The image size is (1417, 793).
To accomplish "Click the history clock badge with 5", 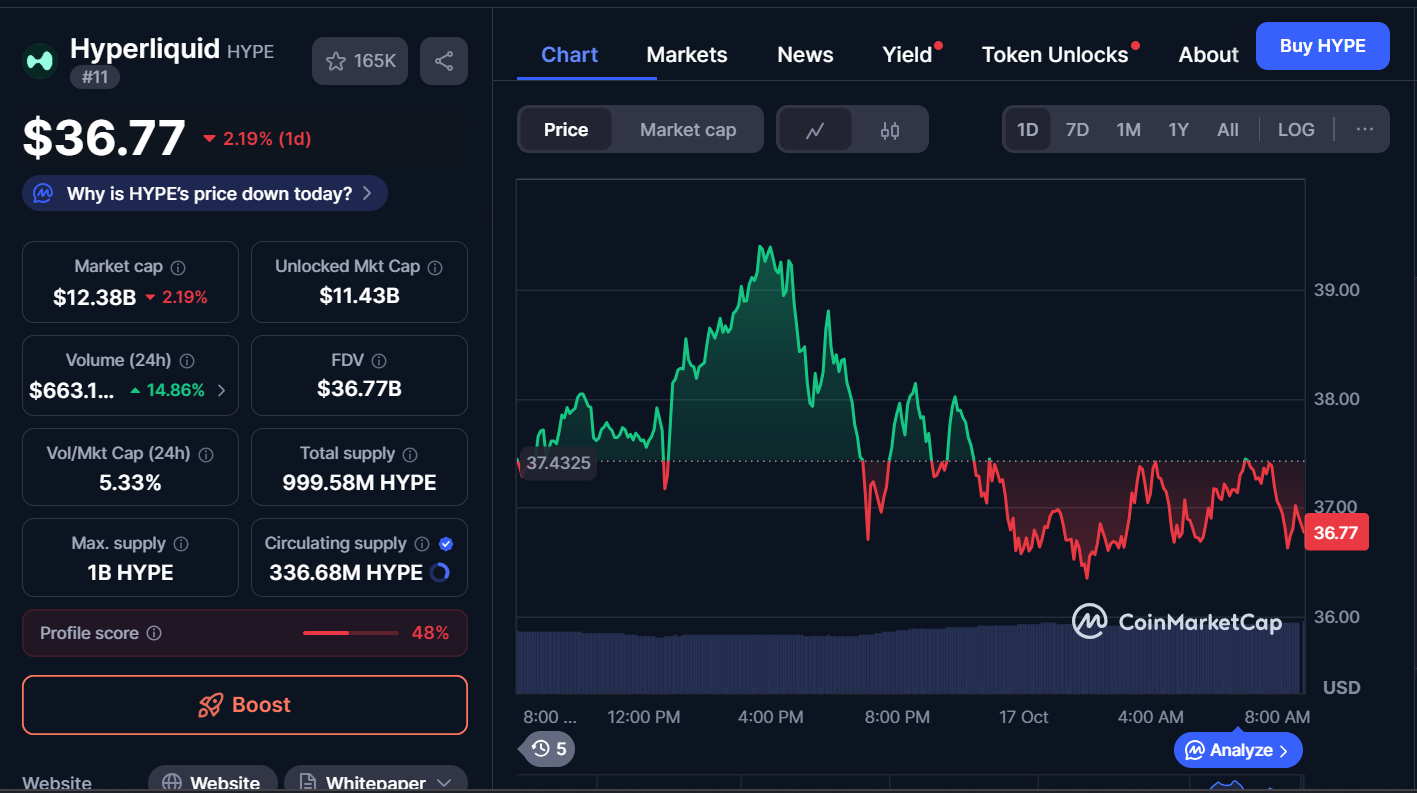I will 548,748.
